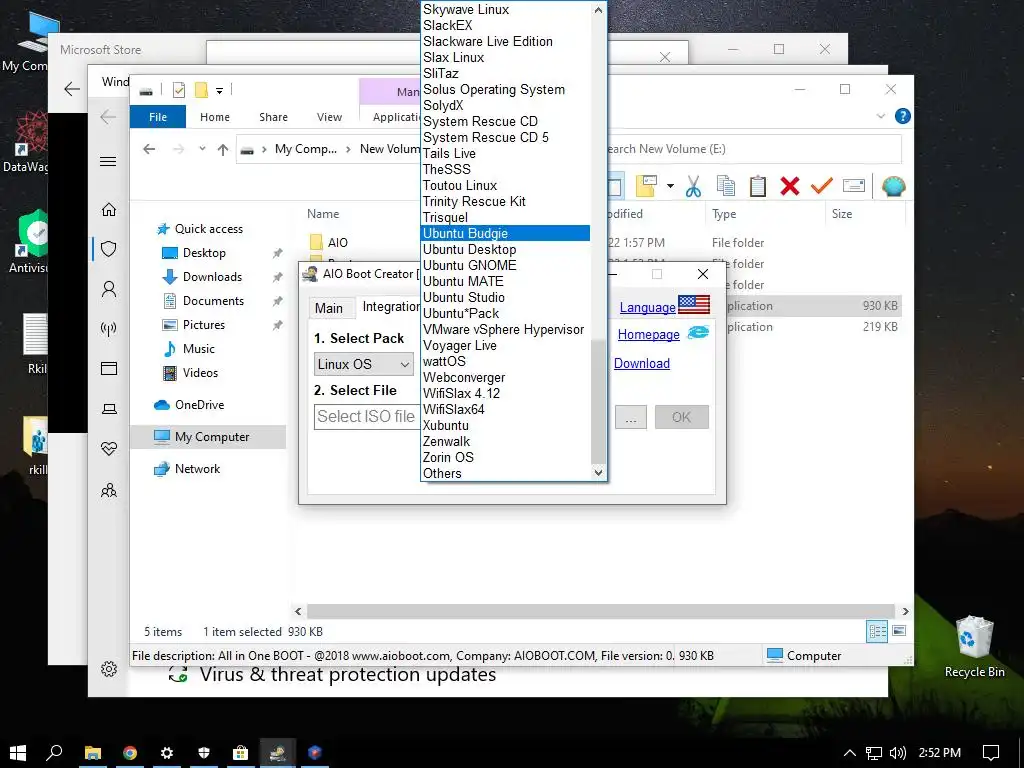Click the Select ISO file input field
Screen dimensions: 1024x768
[x=367, y=417]
